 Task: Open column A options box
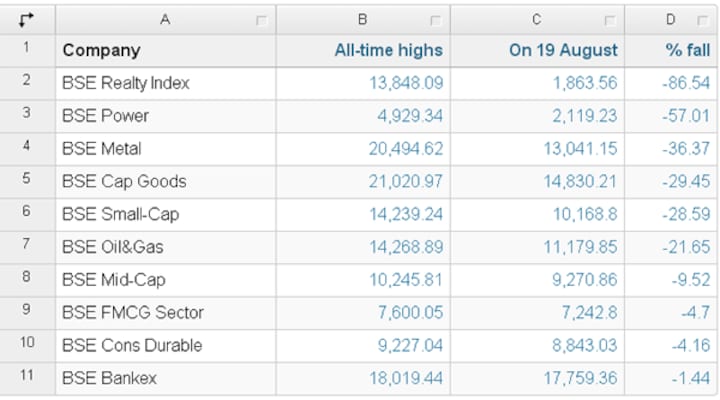click(x=262, y=21)
